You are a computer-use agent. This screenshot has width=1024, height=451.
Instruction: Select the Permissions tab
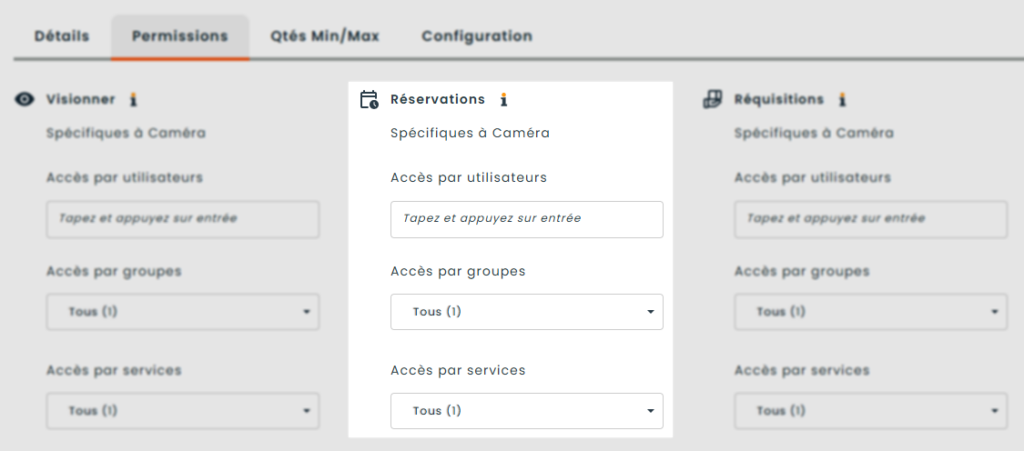[180, 36]
